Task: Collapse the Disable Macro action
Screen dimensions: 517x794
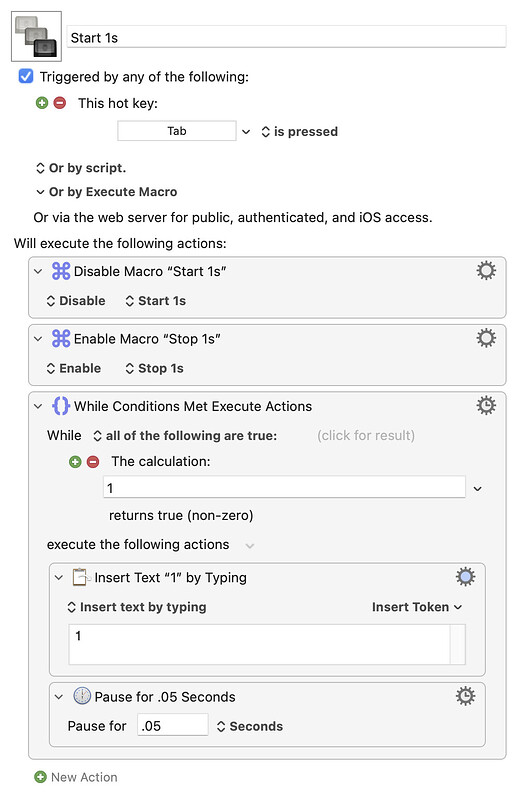Action: 38,271
